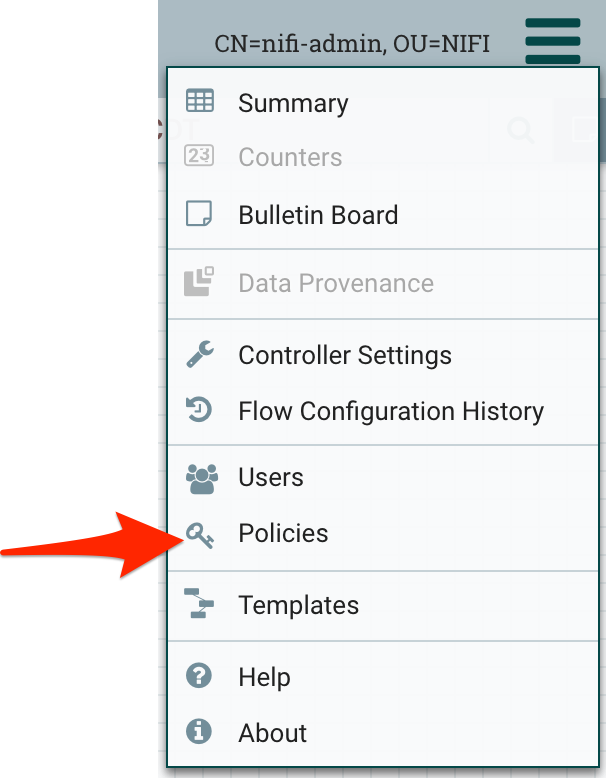Click the Users group icon

[201, 477]
